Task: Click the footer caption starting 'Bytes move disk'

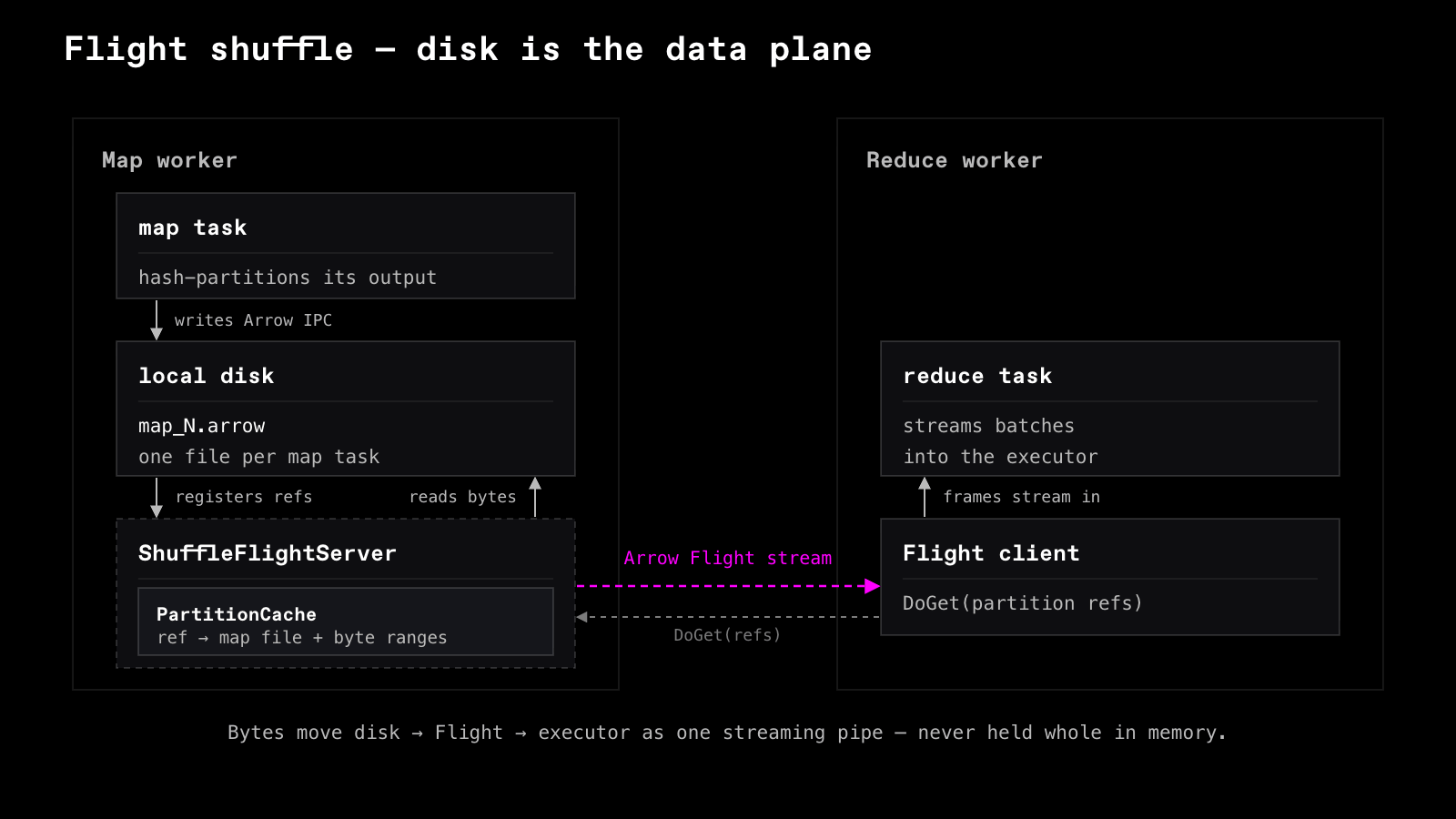Action: pos(727,733)
